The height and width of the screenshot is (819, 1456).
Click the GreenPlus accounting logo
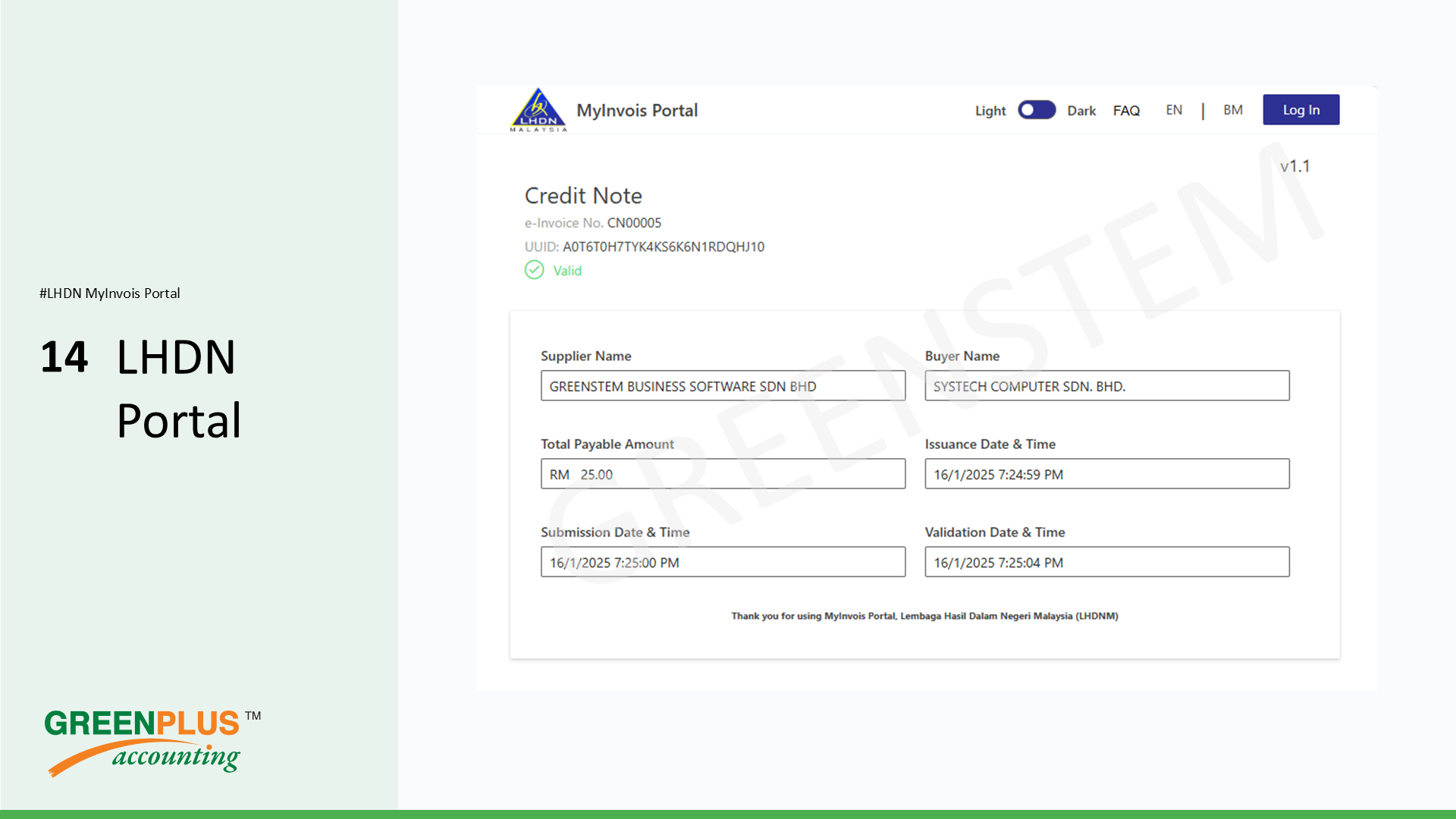152,742
